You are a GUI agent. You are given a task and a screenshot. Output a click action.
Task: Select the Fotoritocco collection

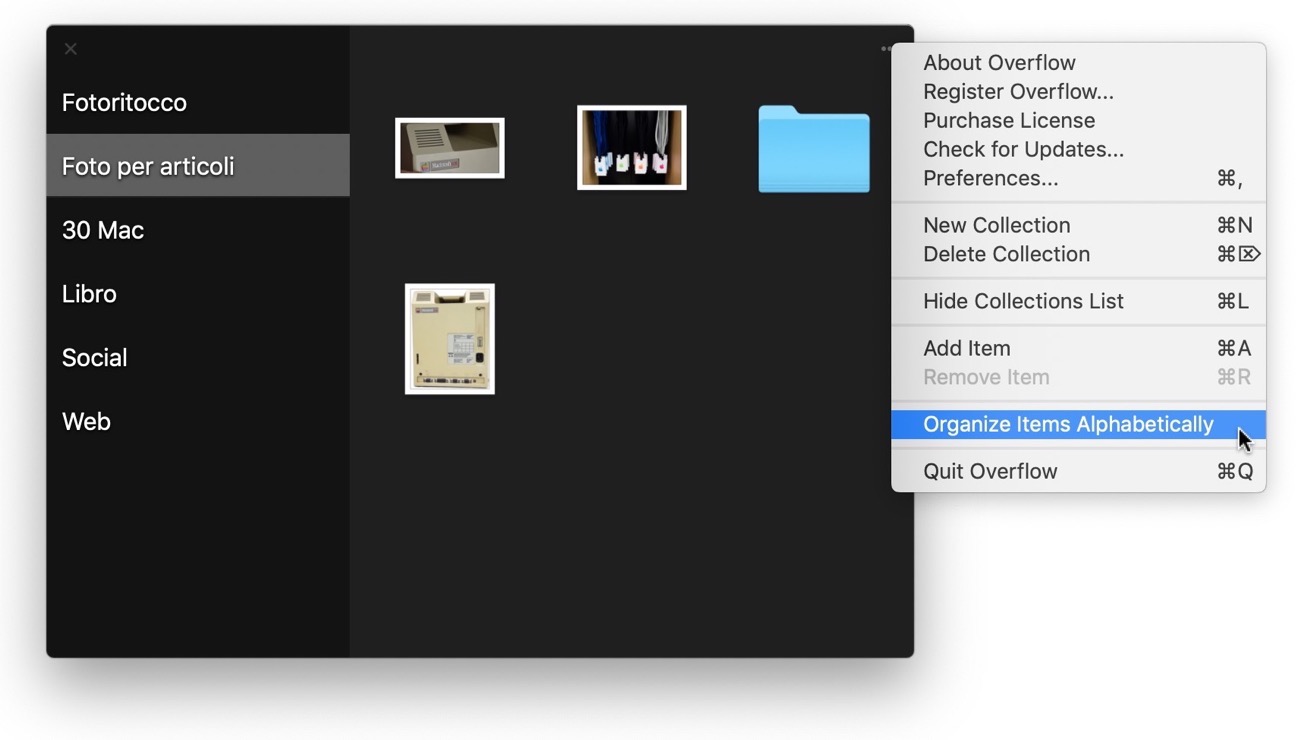124,102
